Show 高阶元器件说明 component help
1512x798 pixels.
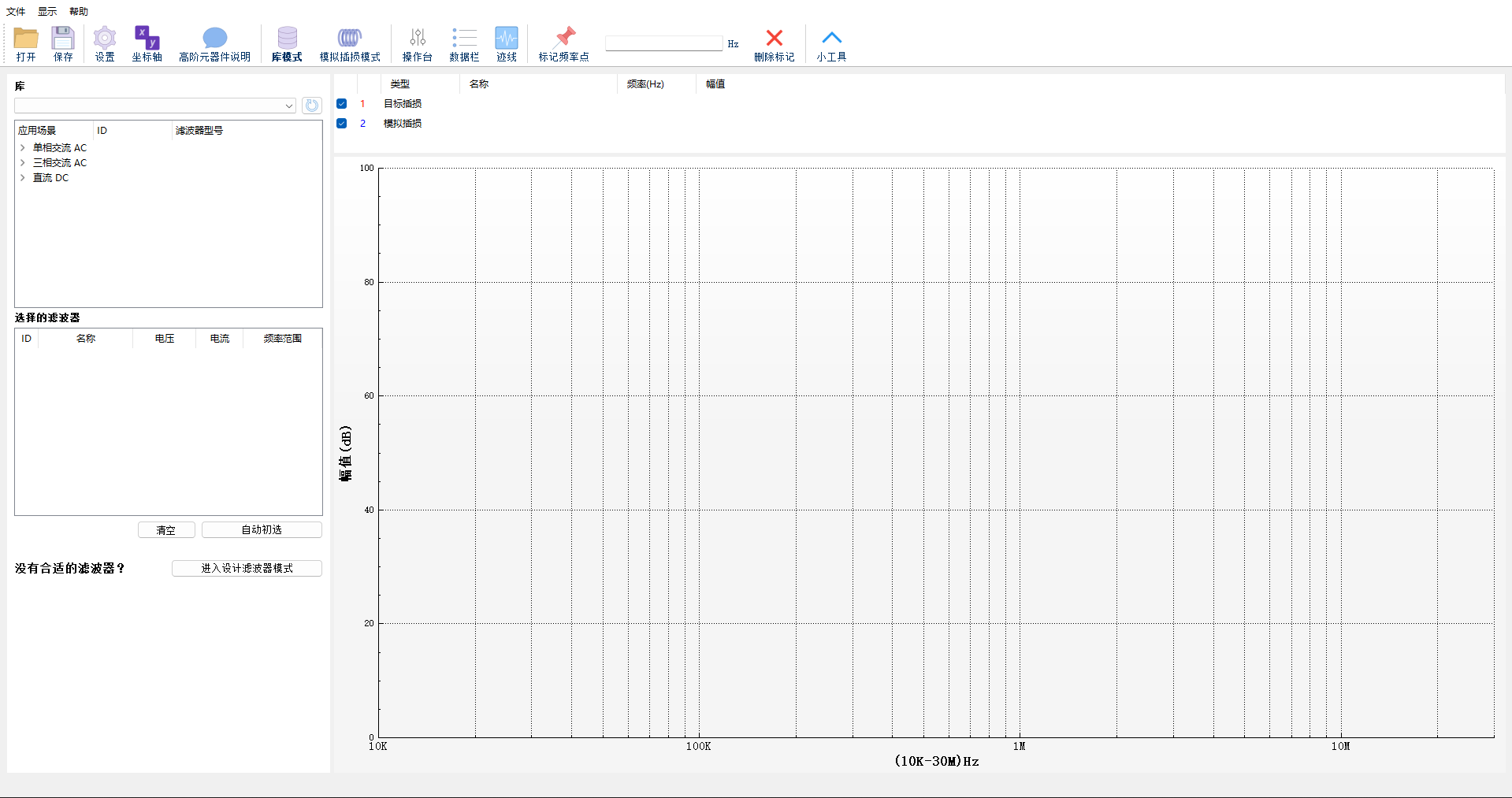coord(214,44)
